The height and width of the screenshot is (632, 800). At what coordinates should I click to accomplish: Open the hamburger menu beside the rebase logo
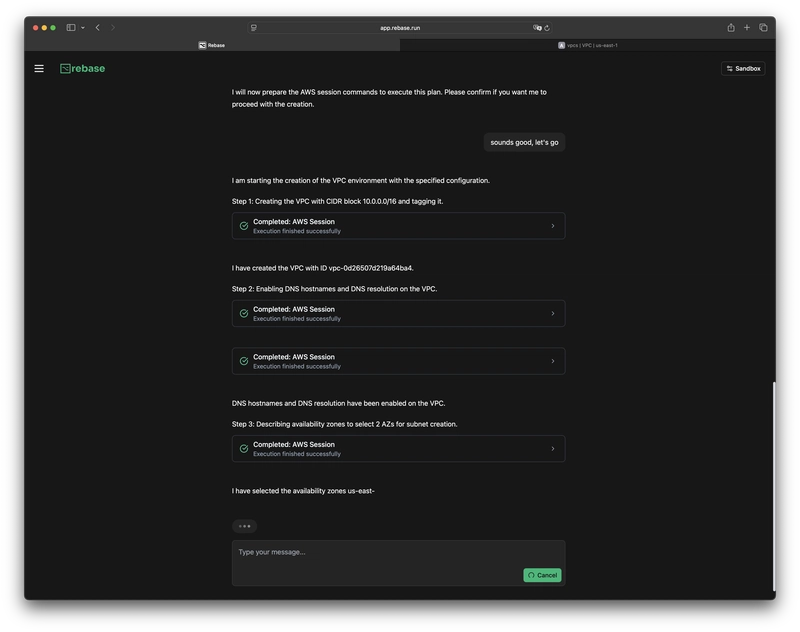39,68
